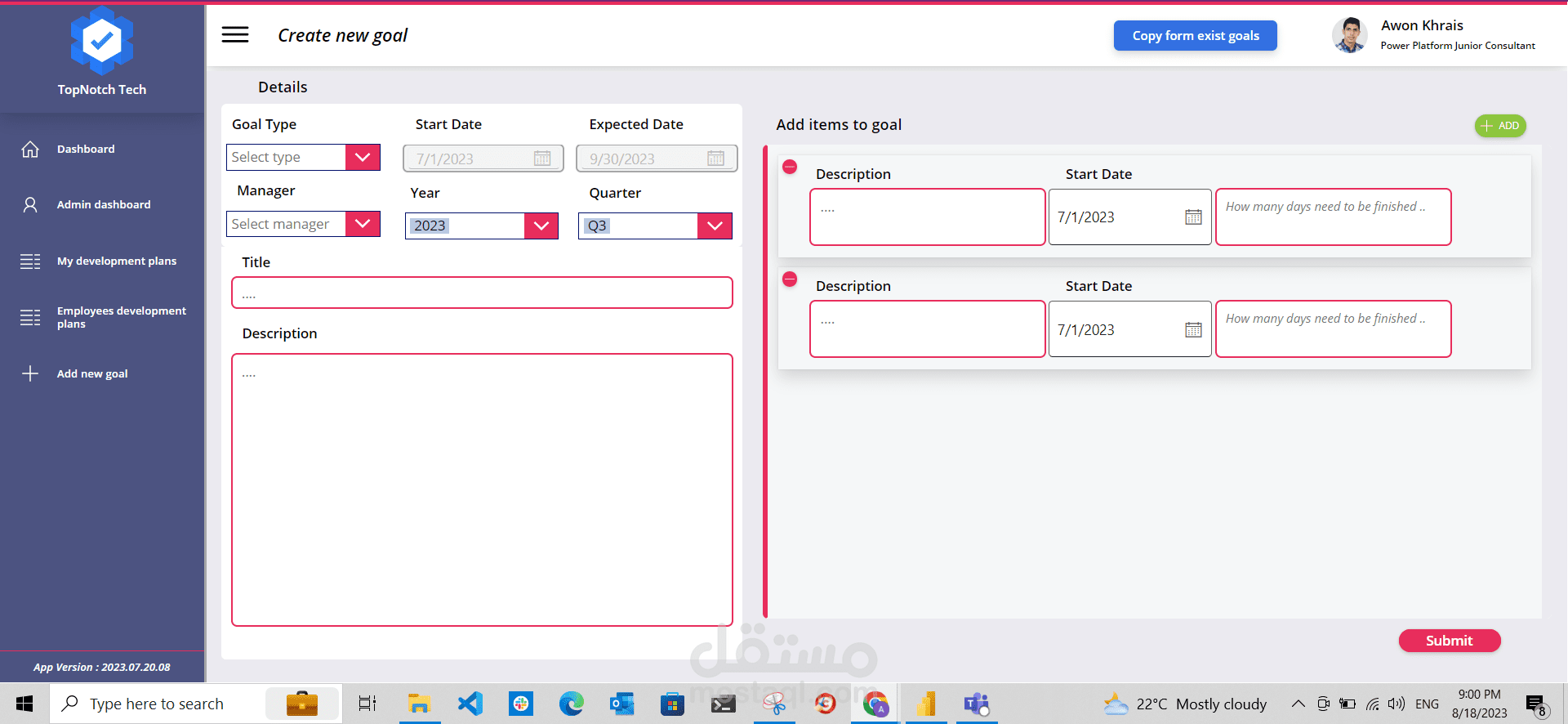Image resolution: width=1568 pixels, height=724 pixels.
Task: Click the Dashboard home icon
Action: click(x=30, y=149)
